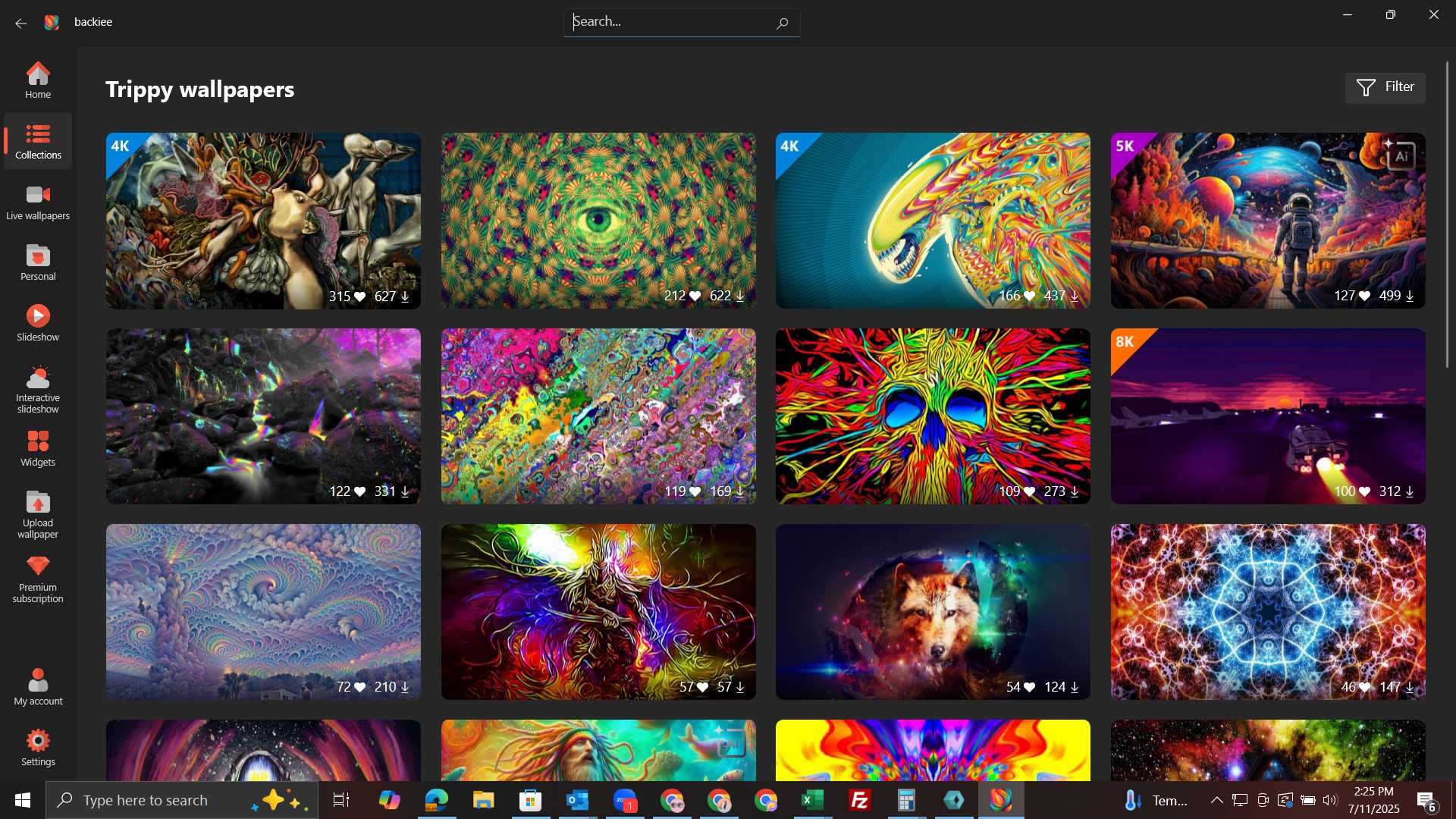Download the wallpaper with 499 downloads
Screen dimensions: 1456x819
[1410, 296]
